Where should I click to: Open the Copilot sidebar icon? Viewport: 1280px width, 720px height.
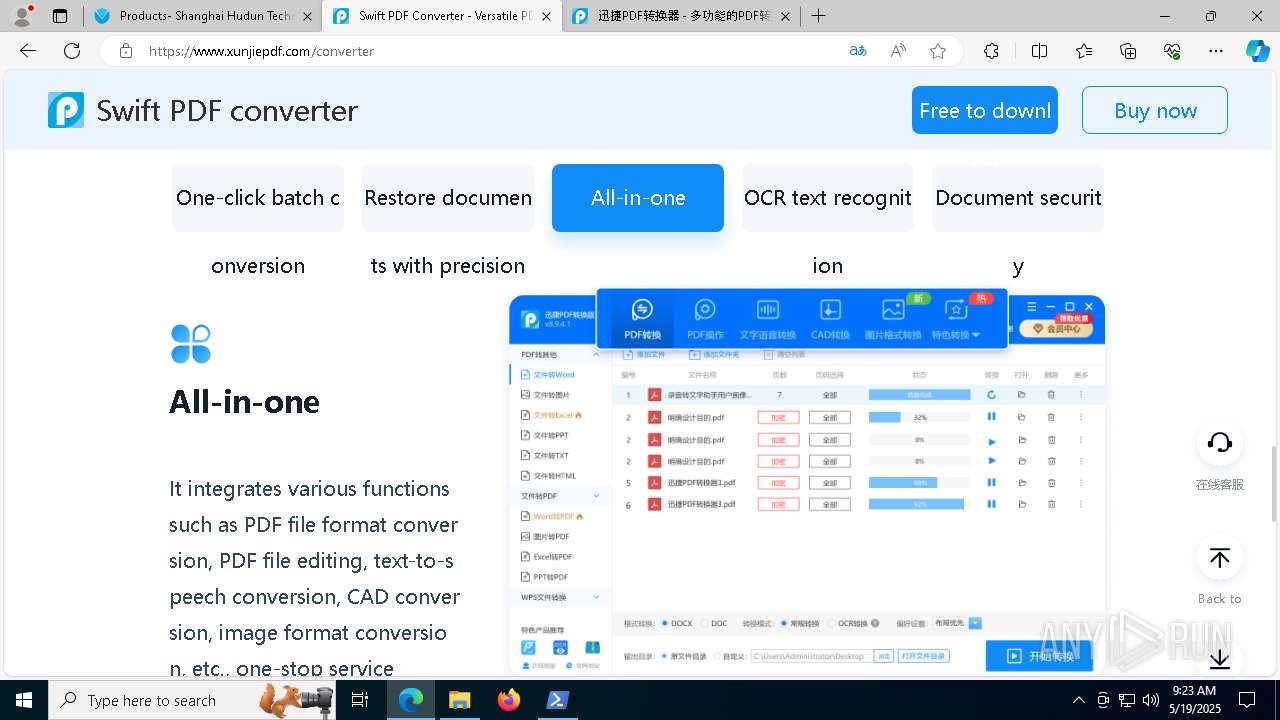[x=1257, y=51]
